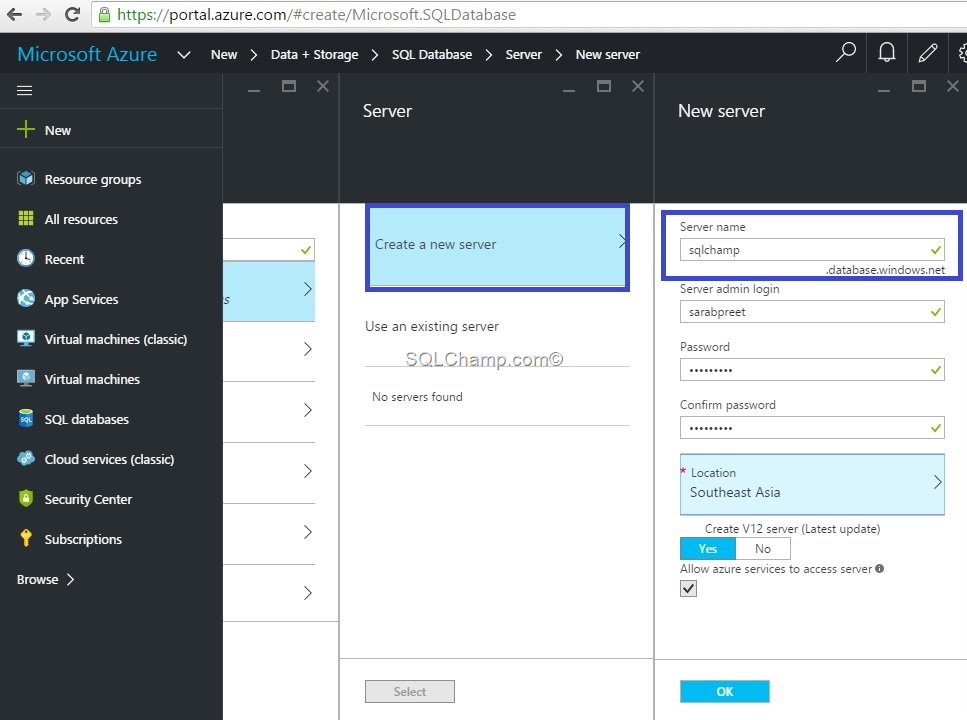Close the Server blade
The width and height of the screenshot is (967, 720).
[x=638, y=86]
